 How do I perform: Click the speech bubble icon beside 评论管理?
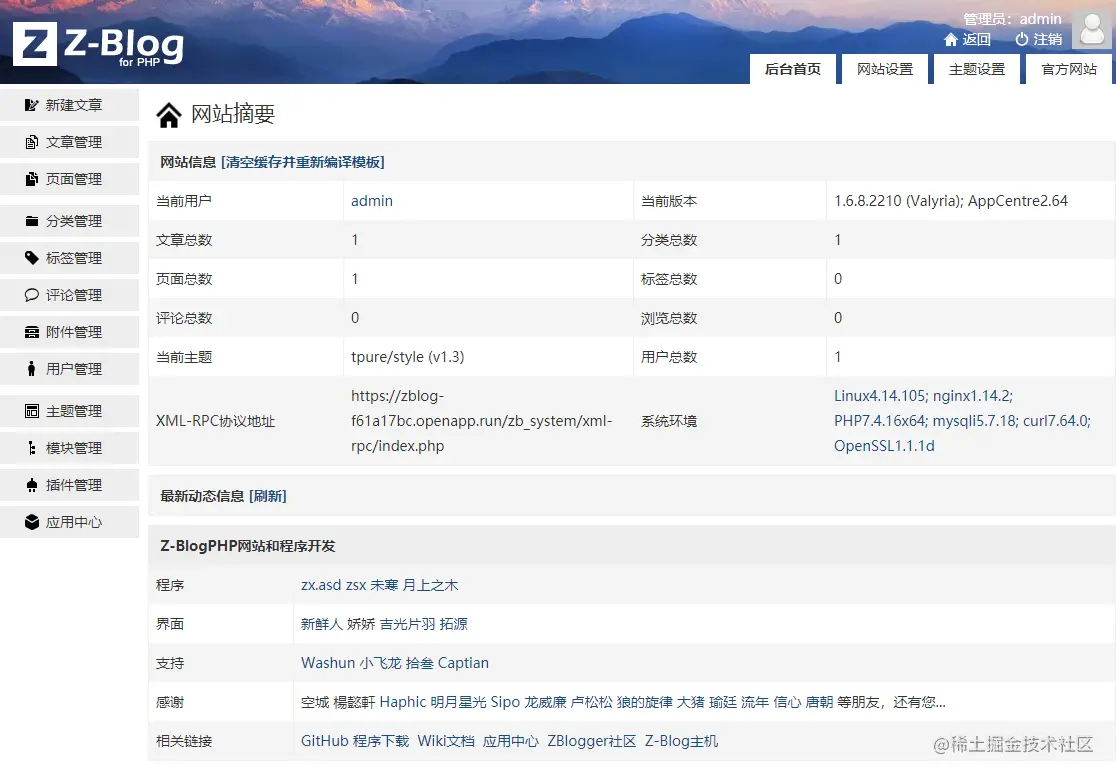pyautogui.click(x=31, y=295)
